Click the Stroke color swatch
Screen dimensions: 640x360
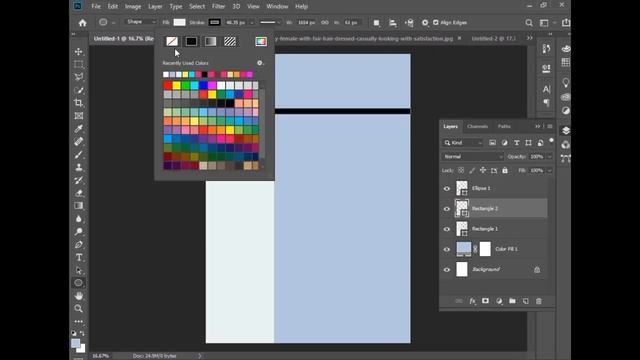click(x=214, y=22)
